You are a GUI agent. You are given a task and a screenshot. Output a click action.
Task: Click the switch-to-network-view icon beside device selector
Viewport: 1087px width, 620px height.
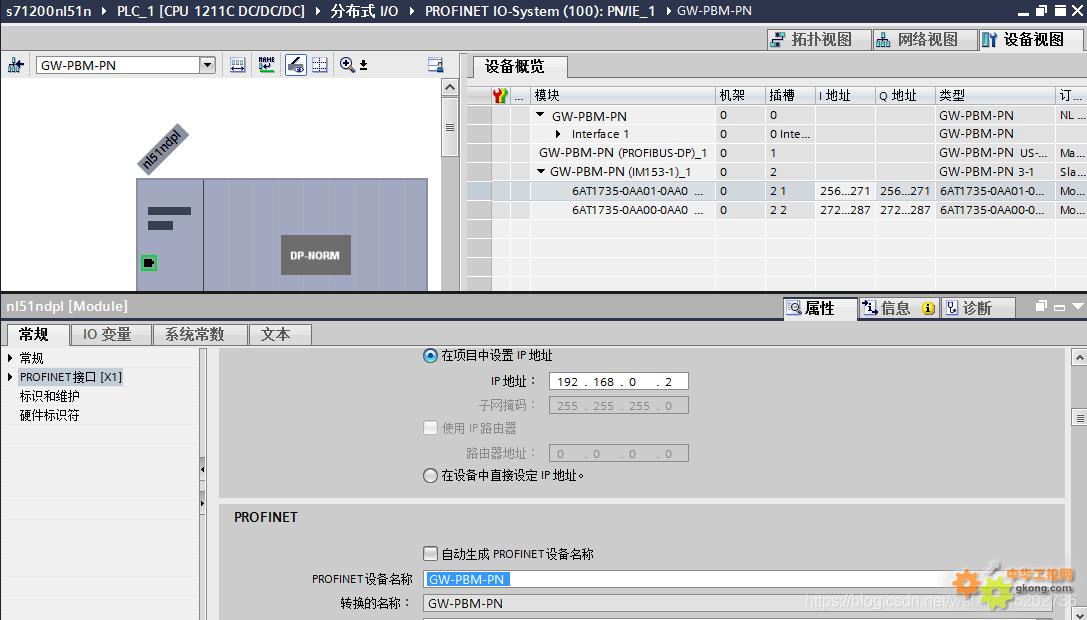pyautogui.click(x=15, y=65)
